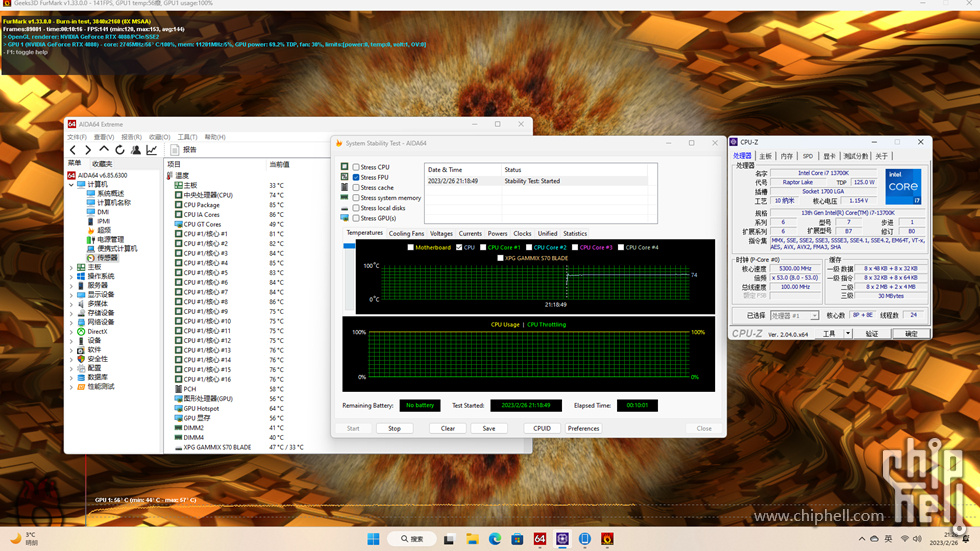Viewport: 980px width, 551px height.
Task: Click the Windows Start button
Action: 373,539
